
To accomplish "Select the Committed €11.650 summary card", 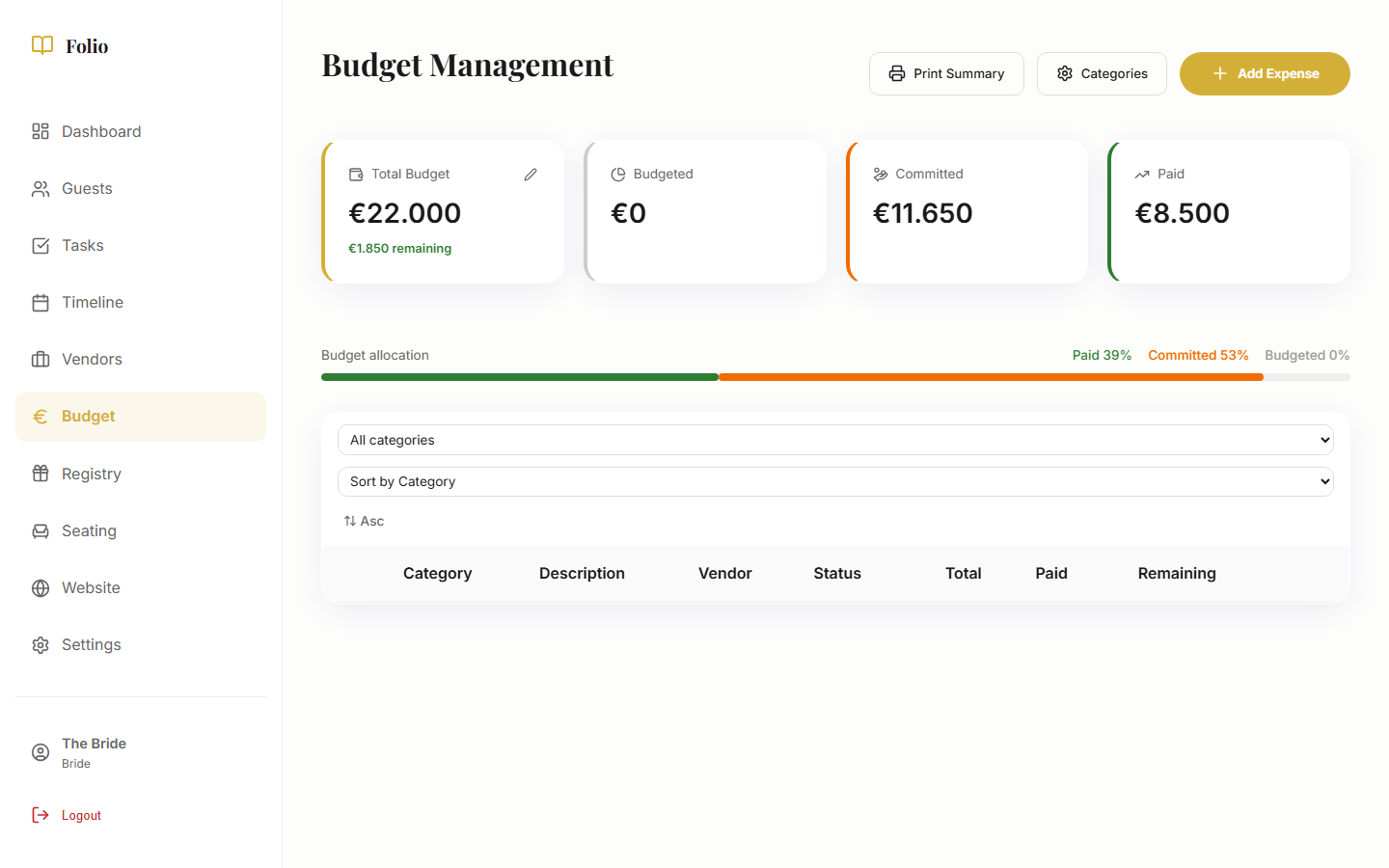I will [x=967, y=212].
